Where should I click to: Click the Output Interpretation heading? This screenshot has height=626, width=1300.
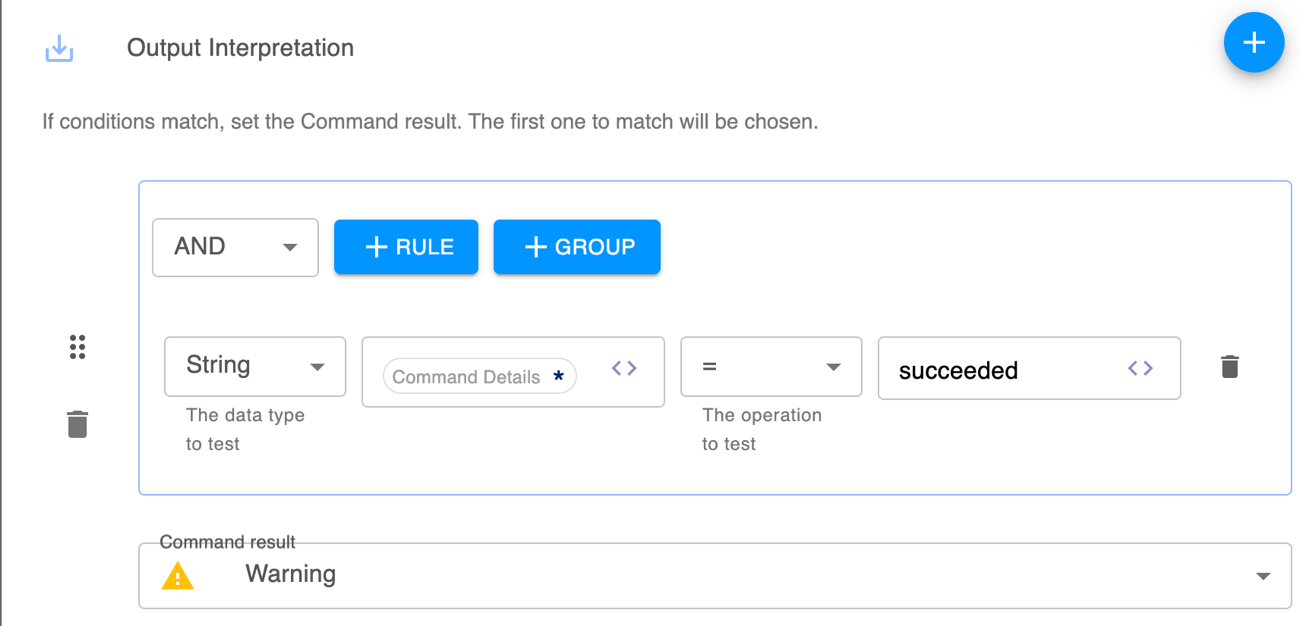coord(240,48)
